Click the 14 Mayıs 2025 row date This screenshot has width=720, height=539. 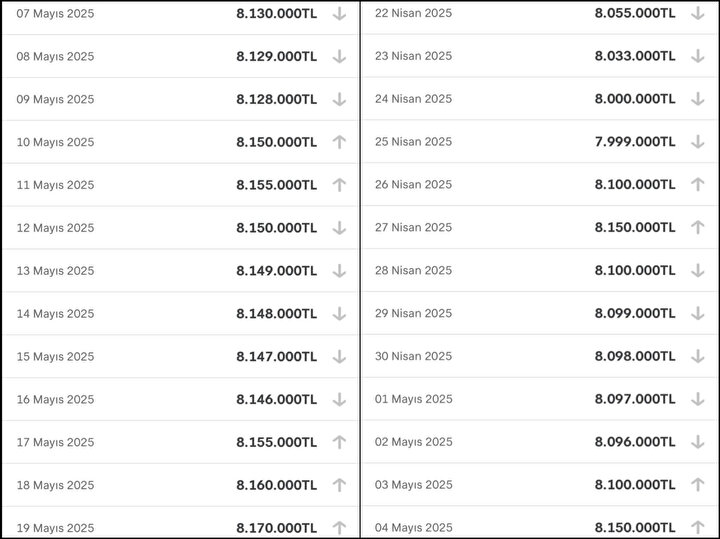click(x=55, y=314)
